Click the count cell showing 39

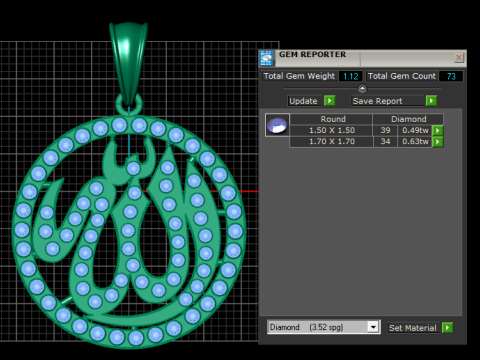point(385,130)
